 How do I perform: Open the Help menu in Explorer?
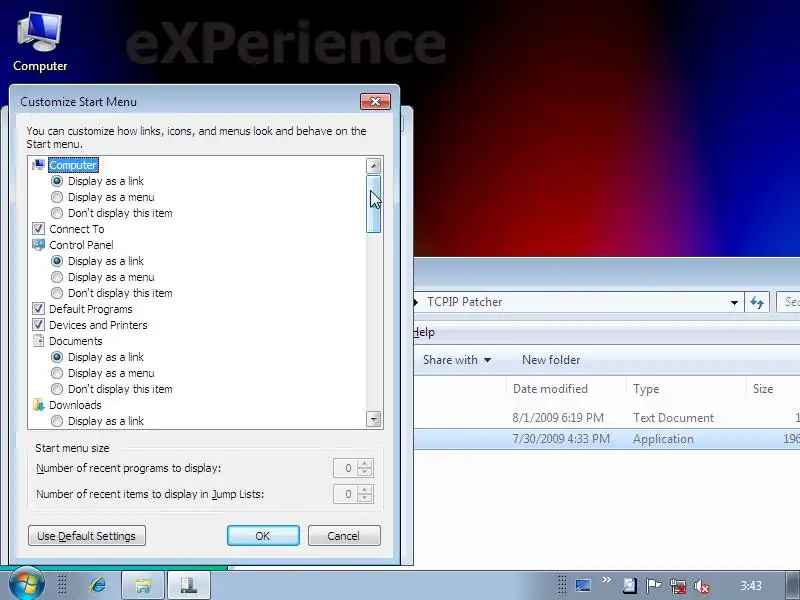tap(423, 332)
